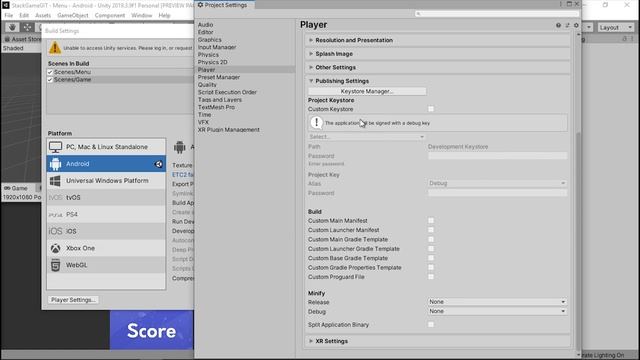Viewport: 640px width, 360px height.
Task: Enable Custom Launcher Gradle Template checkbox
Action: (x=431, y=249)
